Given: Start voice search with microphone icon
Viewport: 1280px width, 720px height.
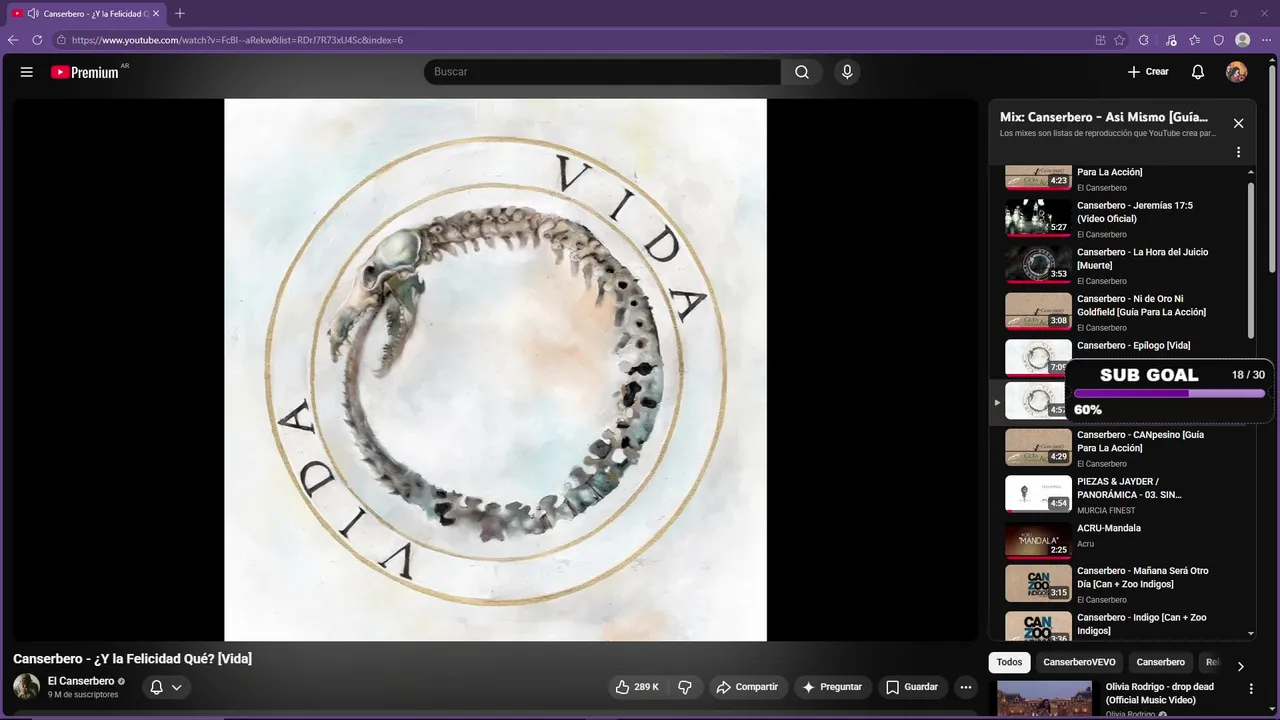Looking at the screenshot, I should pos(847,72).
